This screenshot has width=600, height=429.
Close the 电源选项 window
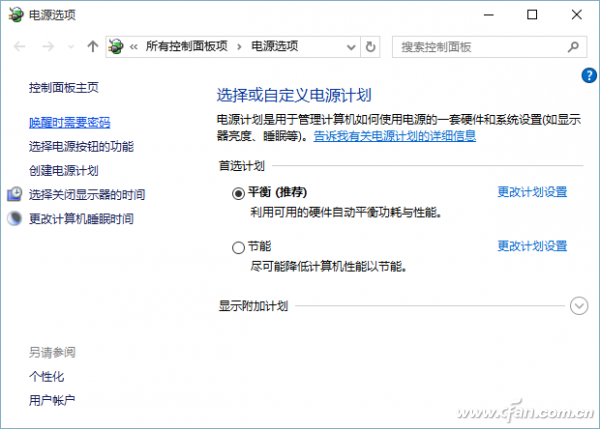(576, 15)
